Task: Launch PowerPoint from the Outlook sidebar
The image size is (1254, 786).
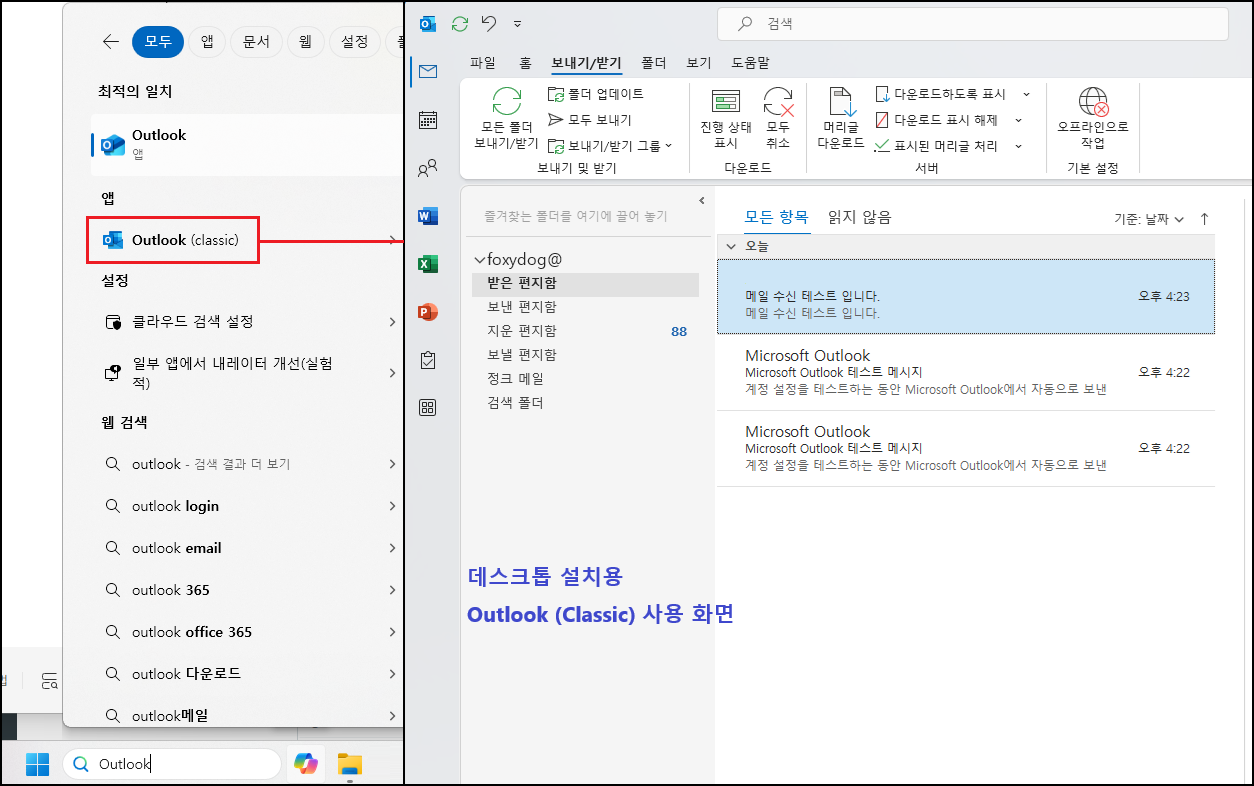Action: tap(428, 312)
